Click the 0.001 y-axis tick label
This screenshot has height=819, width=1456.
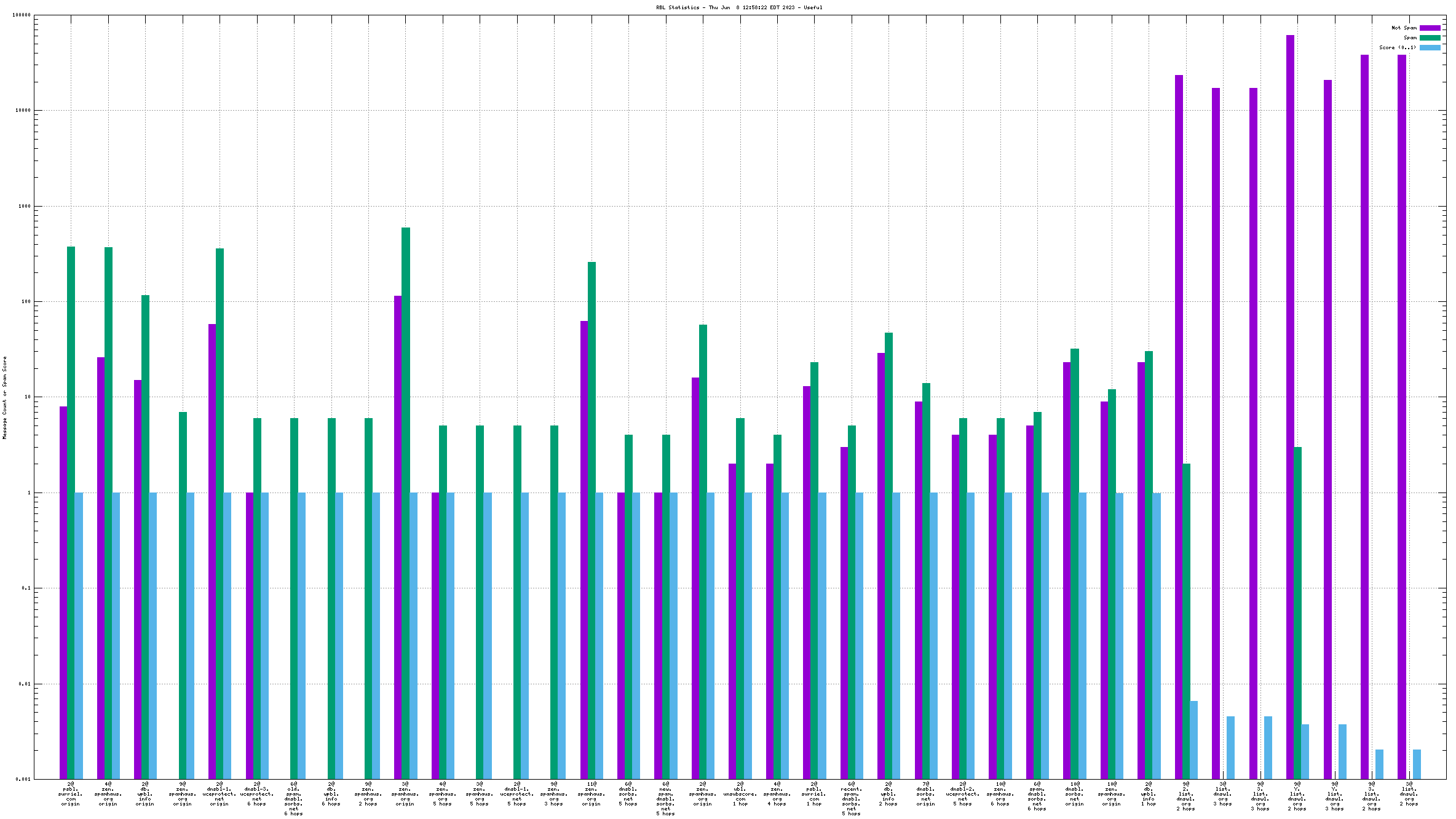[23, 779]
